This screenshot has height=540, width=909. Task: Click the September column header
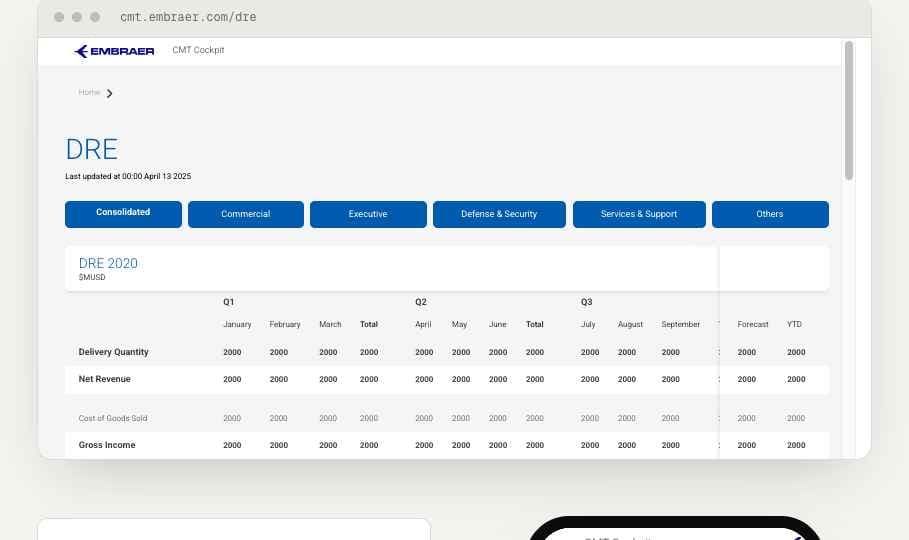point(681,324)
